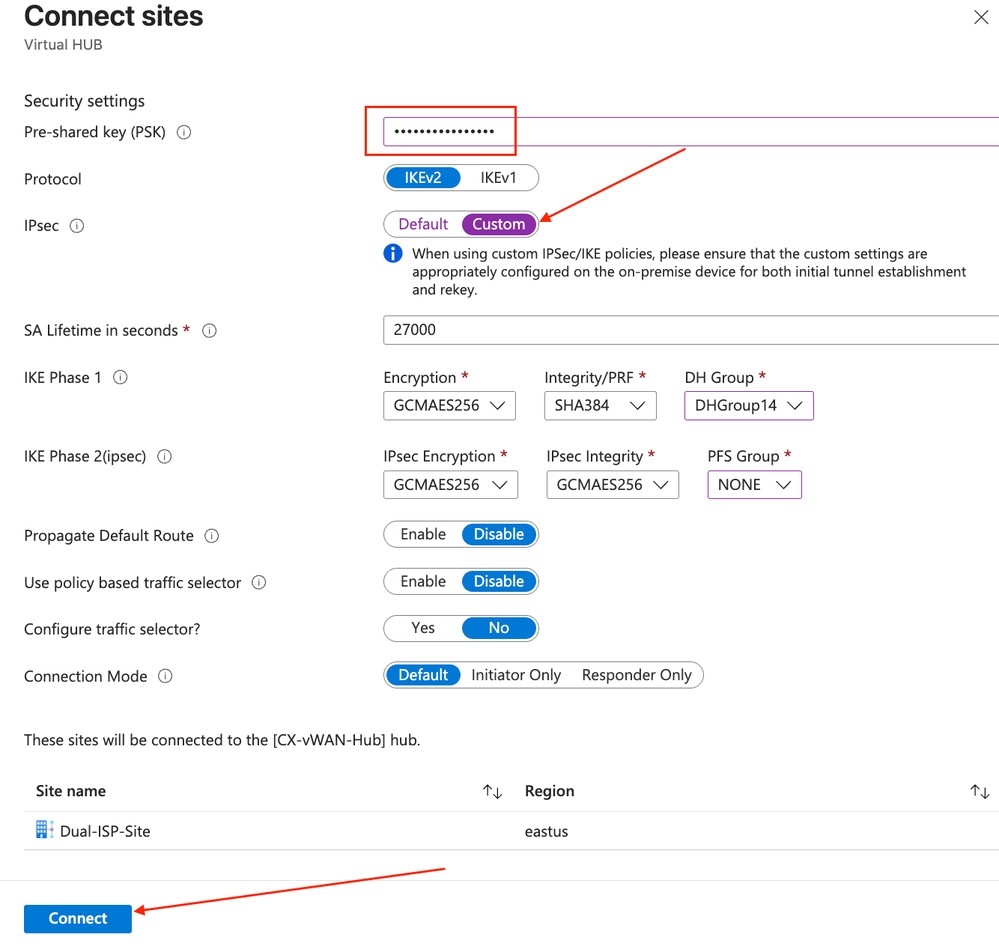Disable policy based traffic selector

click(x=499, y=581)
